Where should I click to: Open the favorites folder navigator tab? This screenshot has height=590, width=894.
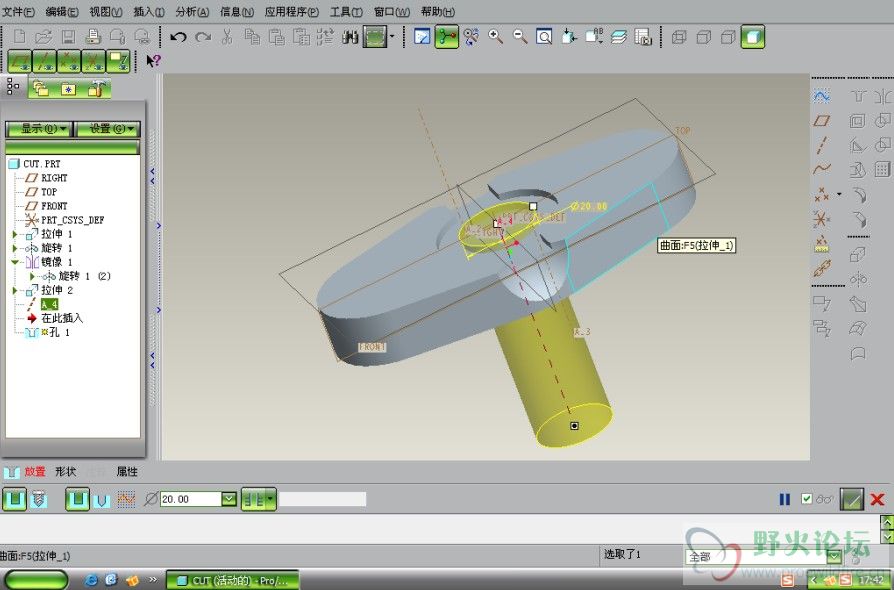pos(68,88)
